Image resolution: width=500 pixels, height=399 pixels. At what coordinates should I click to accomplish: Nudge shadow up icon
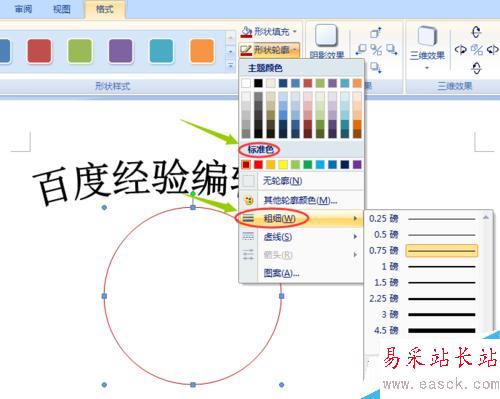376,33
